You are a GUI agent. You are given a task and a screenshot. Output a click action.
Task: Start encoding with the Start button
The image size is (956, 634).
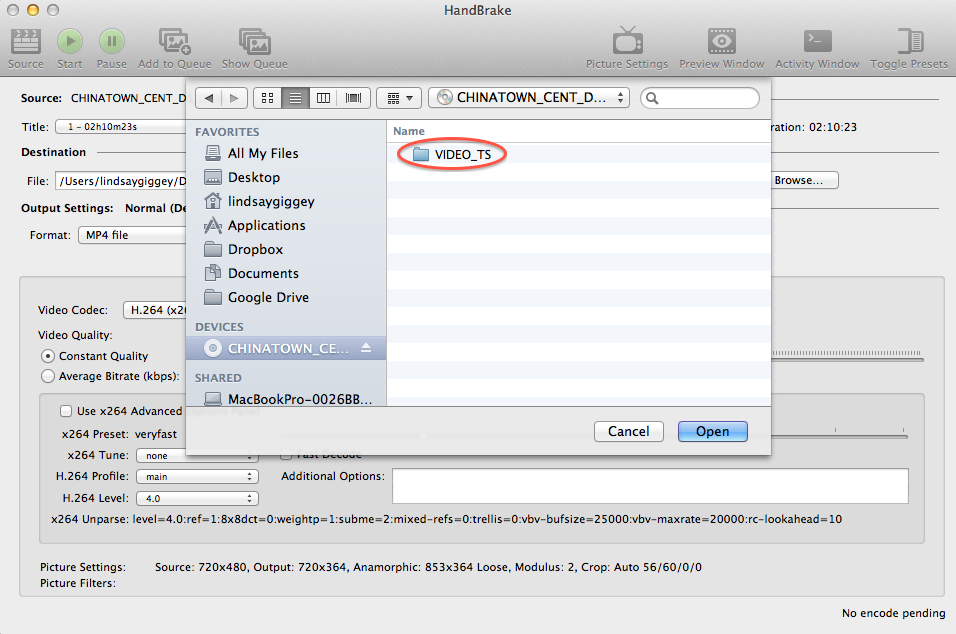tap(70, 48)
